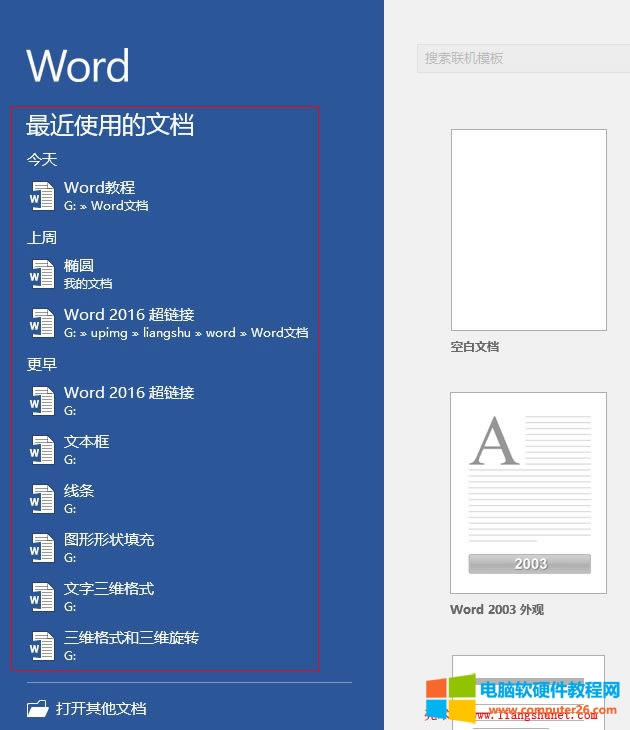Viewport: 630px width, 730px height.
Task: Open "Word 2016 超链接" title under 更早
Action: point(129,393)
